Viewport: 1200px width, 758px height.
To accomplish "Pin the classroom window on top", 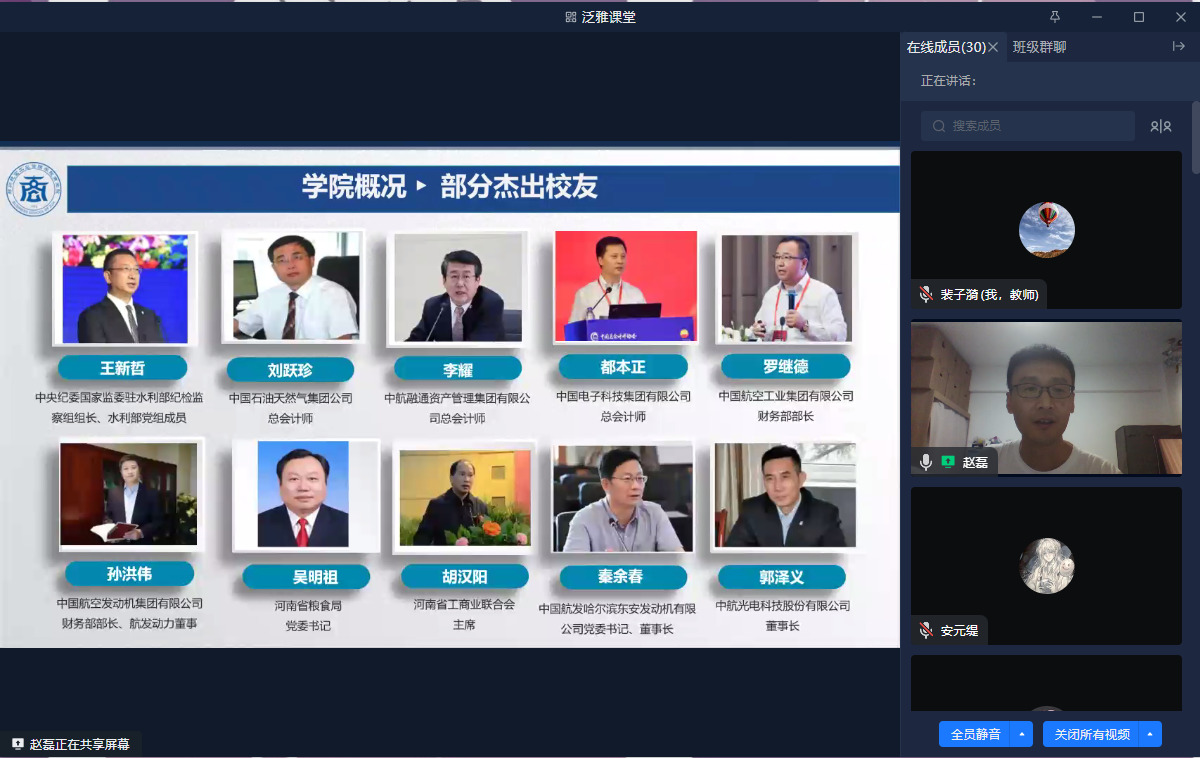I will (1055, 17).
